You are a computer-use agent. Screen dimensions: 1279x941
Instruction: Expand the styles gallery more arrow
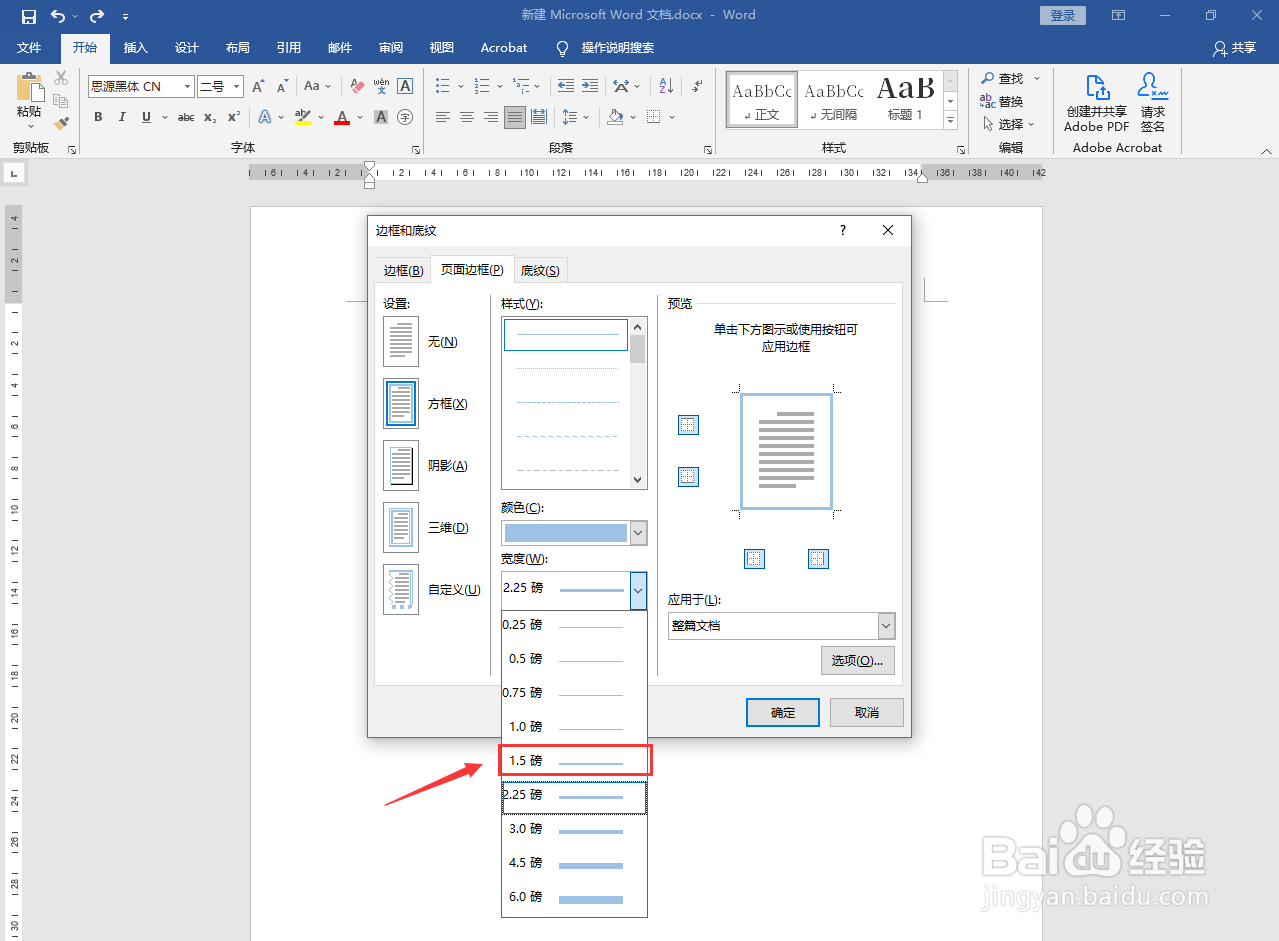950,121
